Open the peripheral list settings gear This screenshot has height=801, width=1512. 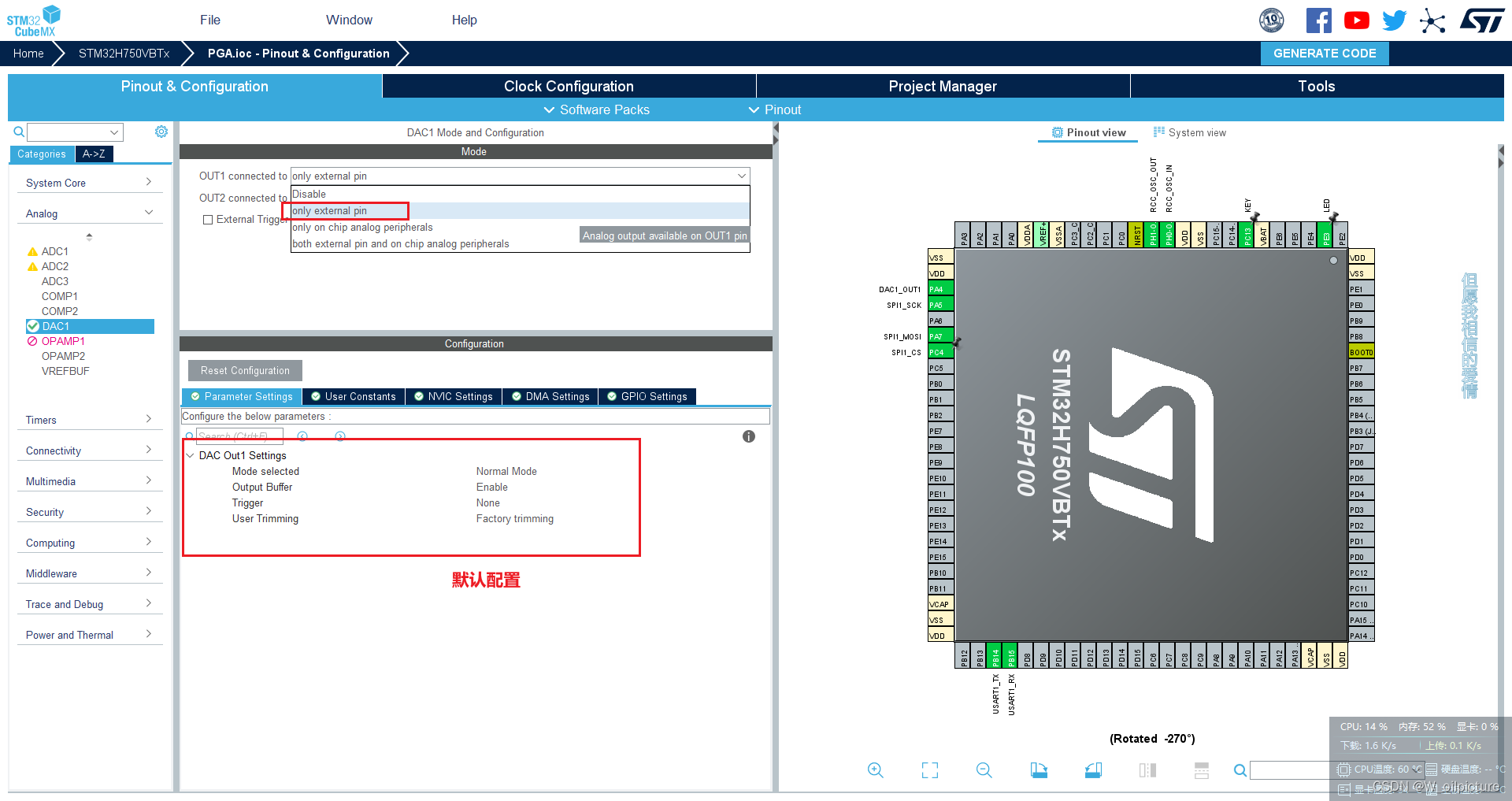click(x=161, y=132)
